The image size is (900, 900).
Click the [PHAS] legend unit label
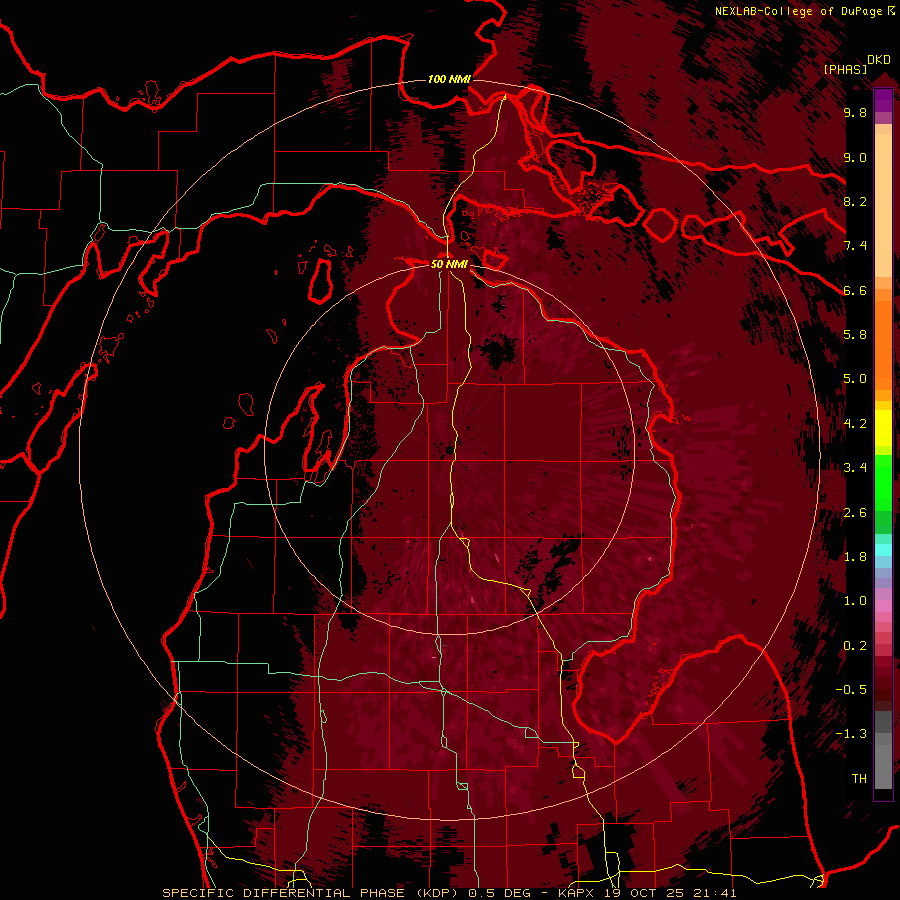click(845, 69)
